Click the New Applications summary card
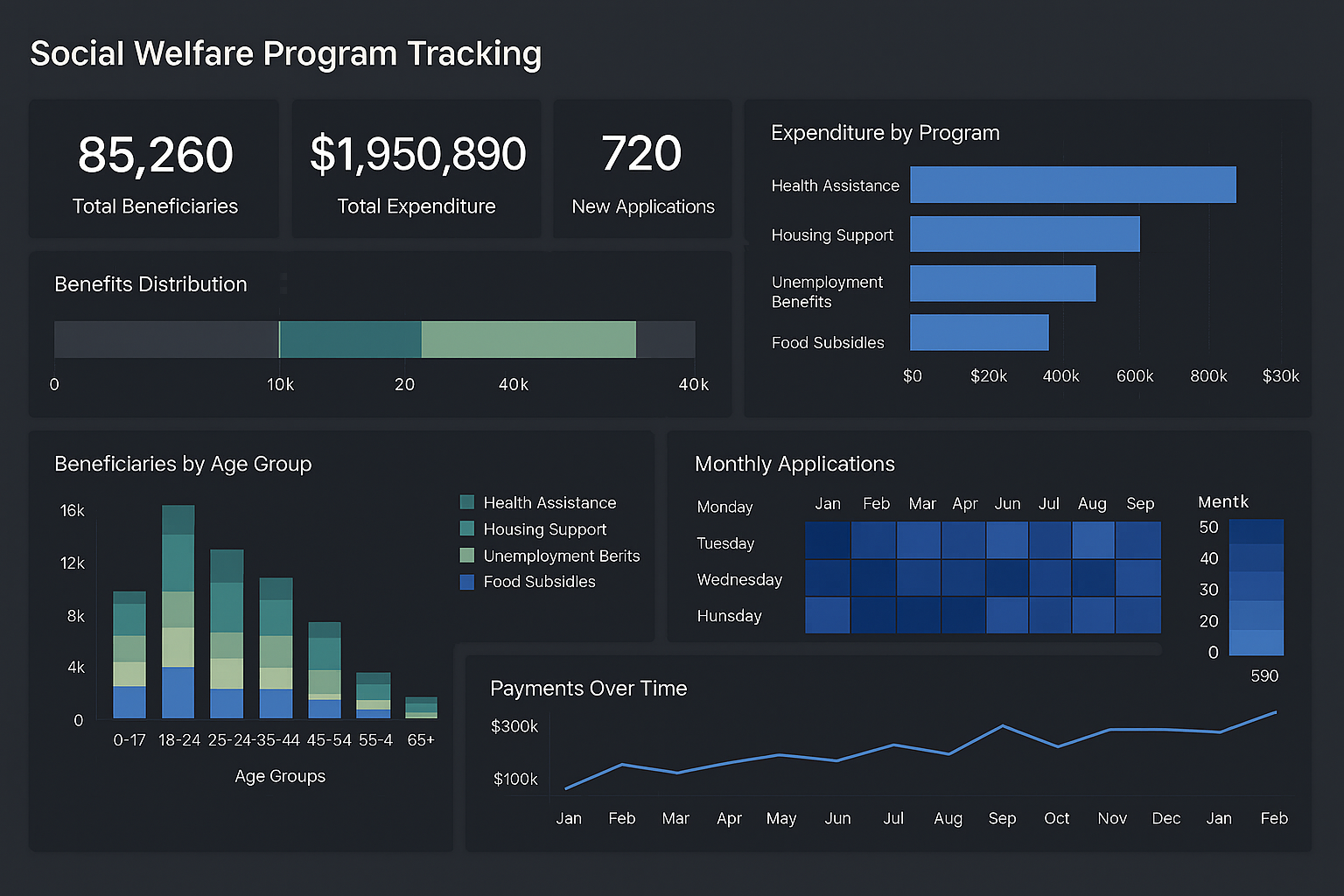The image size is (1344, 896). tap(642, 168)
